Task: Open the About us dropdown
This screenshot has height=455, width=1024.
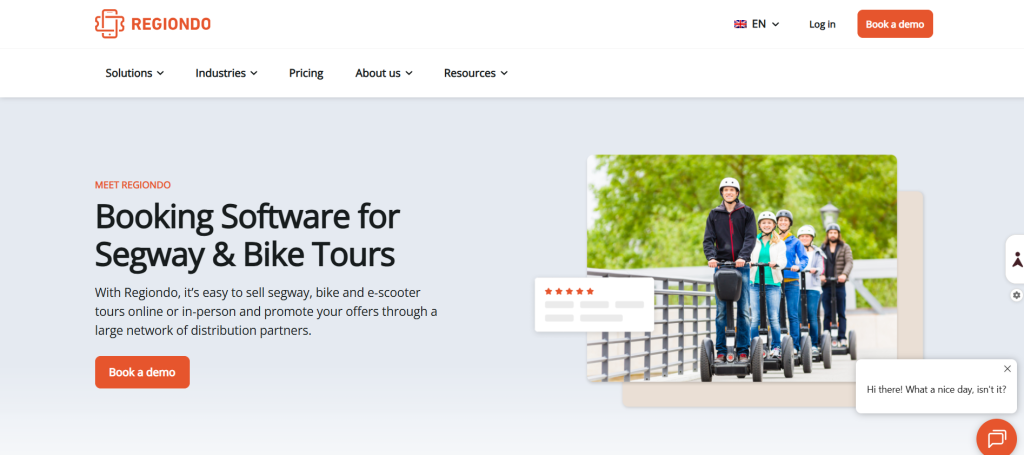Action: point(384,73)
